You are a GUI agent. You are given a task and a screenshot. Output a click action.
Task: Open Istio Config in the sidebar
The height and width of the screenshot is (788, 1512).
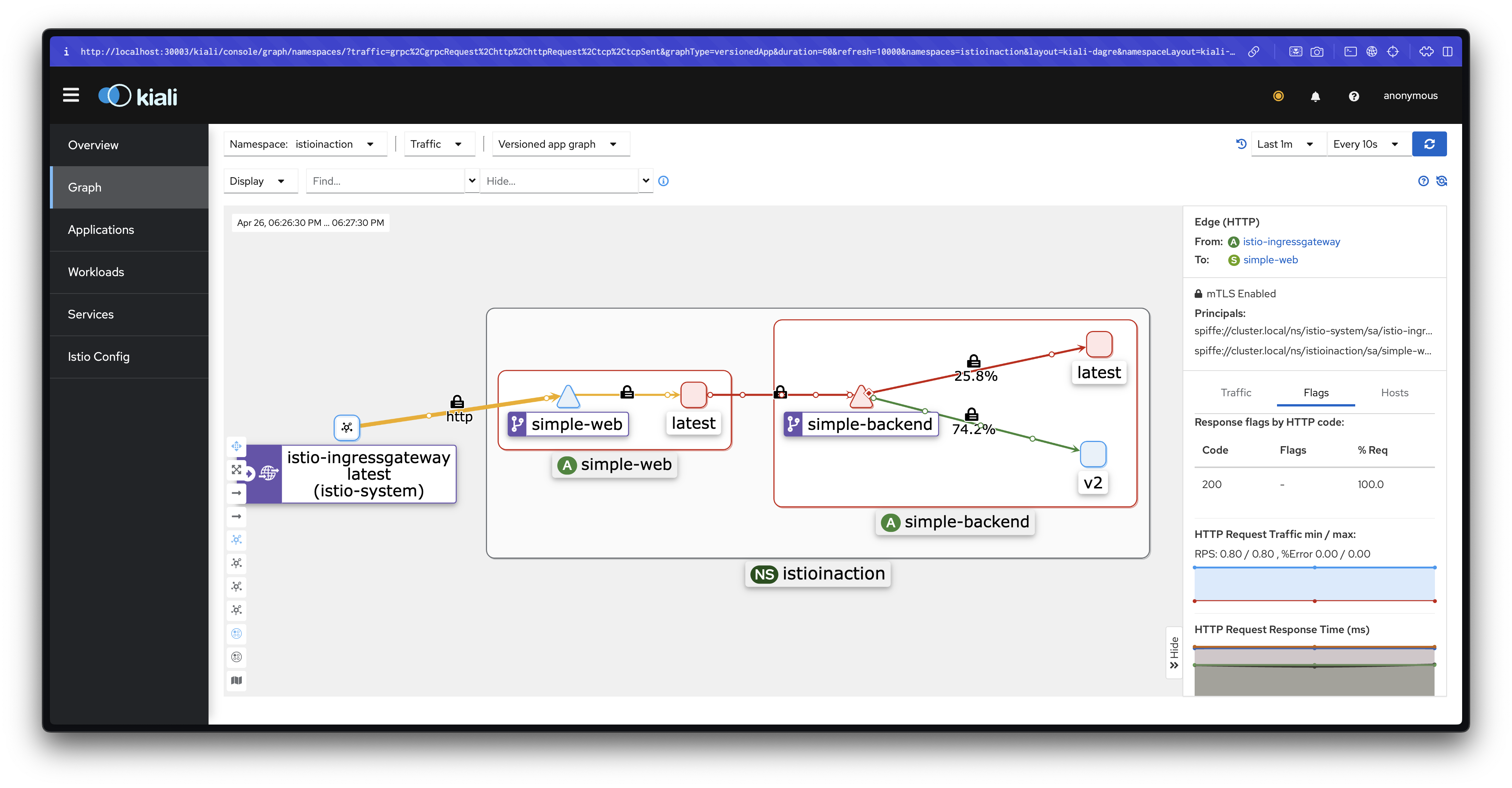[x=129, y=356]
